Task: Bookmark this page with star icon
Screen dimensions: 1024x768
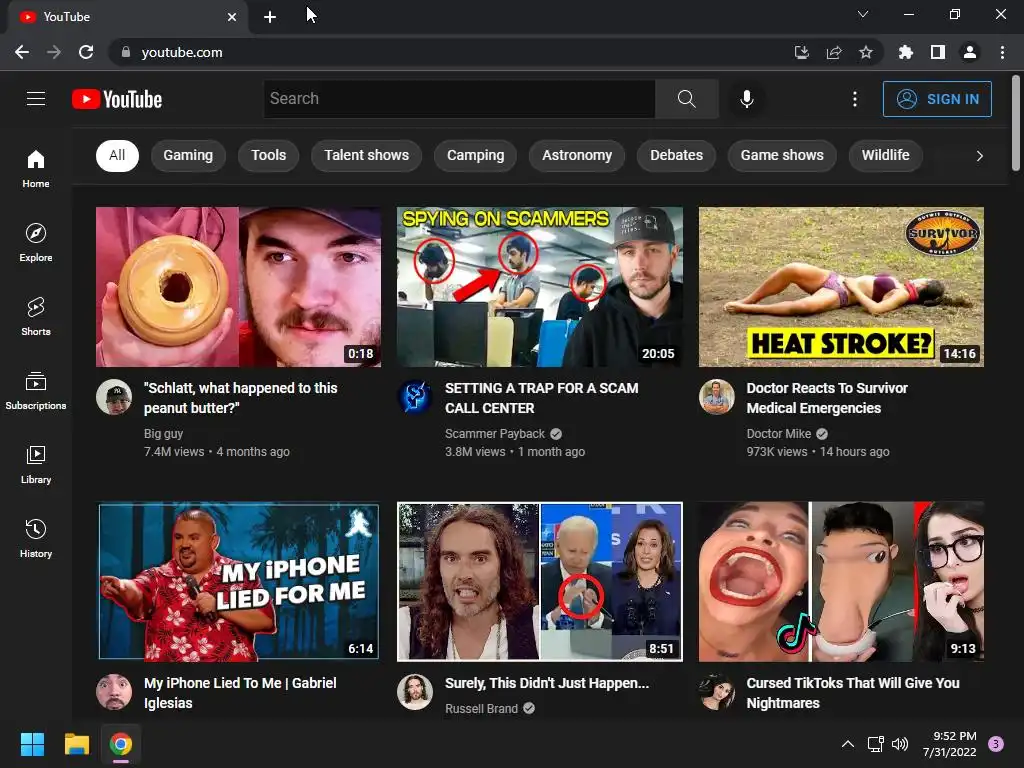Action: point(866,52)
